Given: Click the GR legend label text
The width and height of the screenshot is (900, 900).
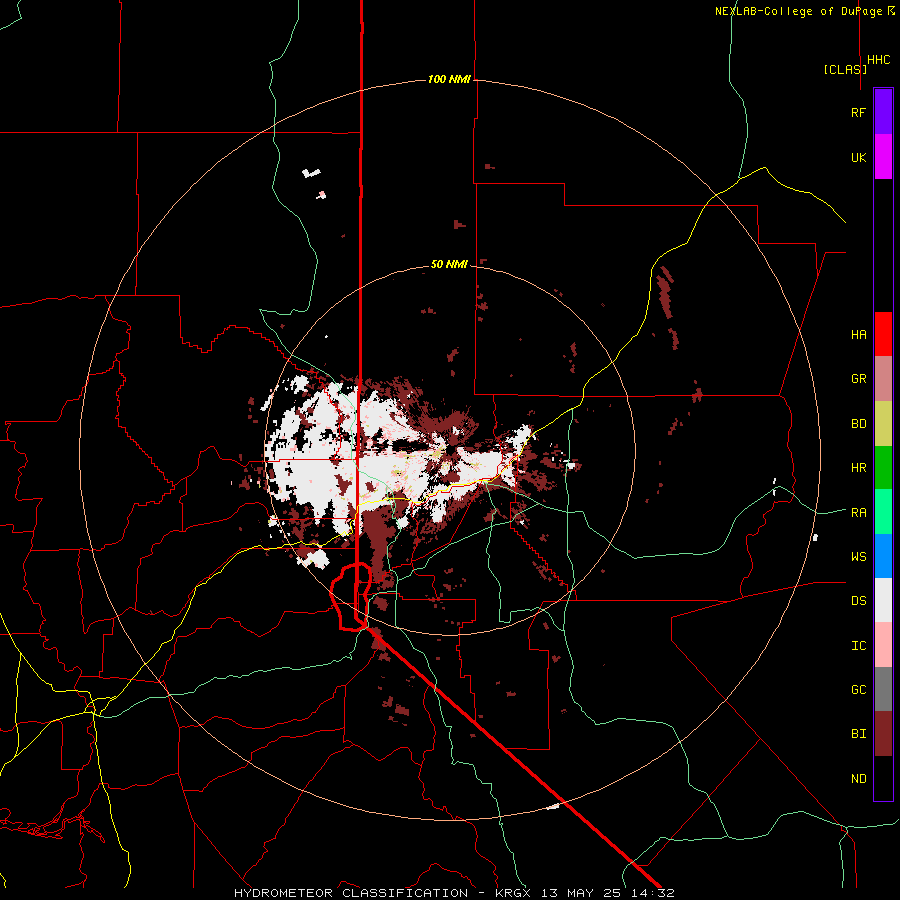Looking at the screenshot, I should (859, 379).
